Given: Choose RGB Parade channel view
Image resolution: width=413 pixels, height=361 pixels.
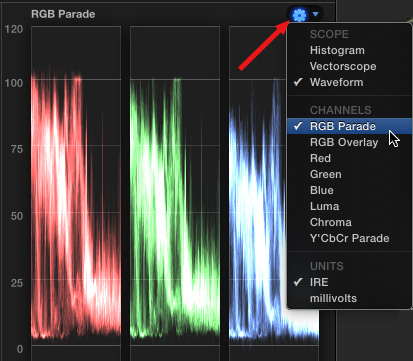Looking at the screenshot, I should [x=349, y=126].
